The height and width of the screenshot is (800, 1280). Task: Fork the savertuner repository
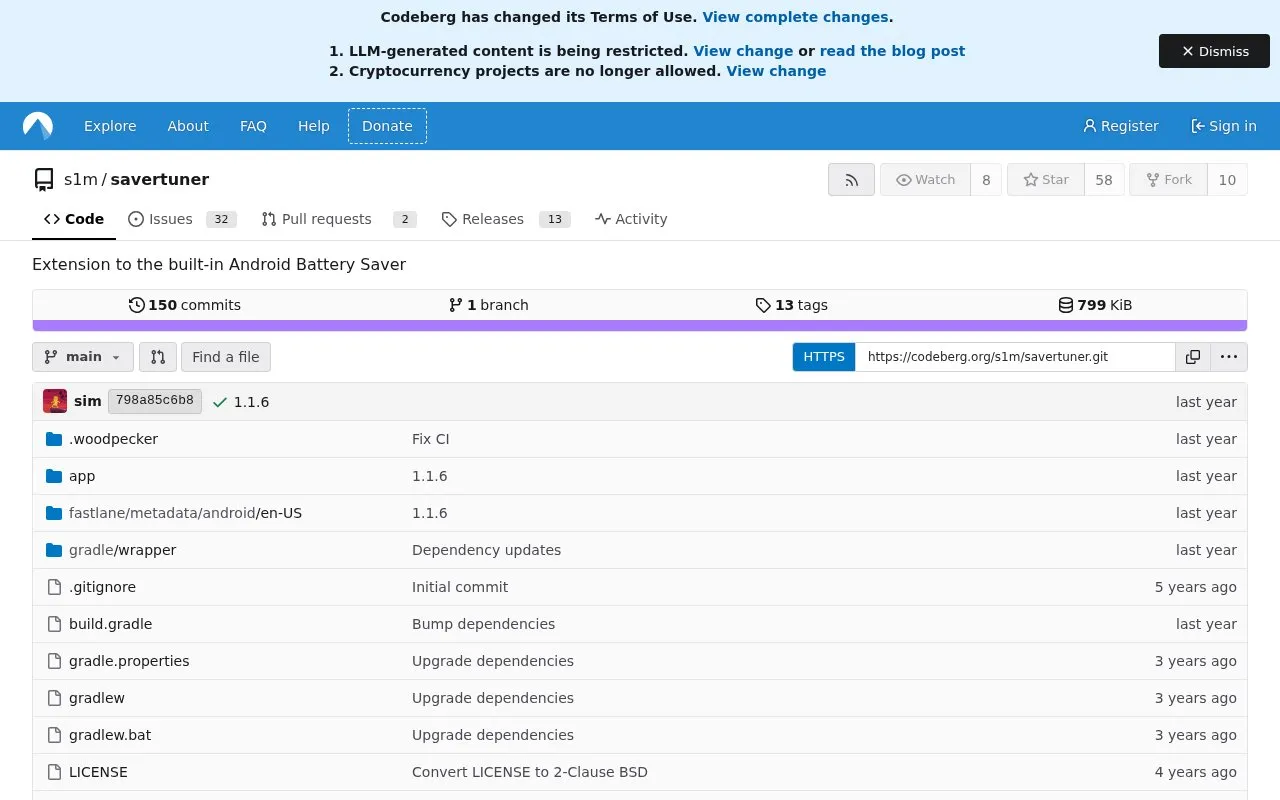[1168, 180]
